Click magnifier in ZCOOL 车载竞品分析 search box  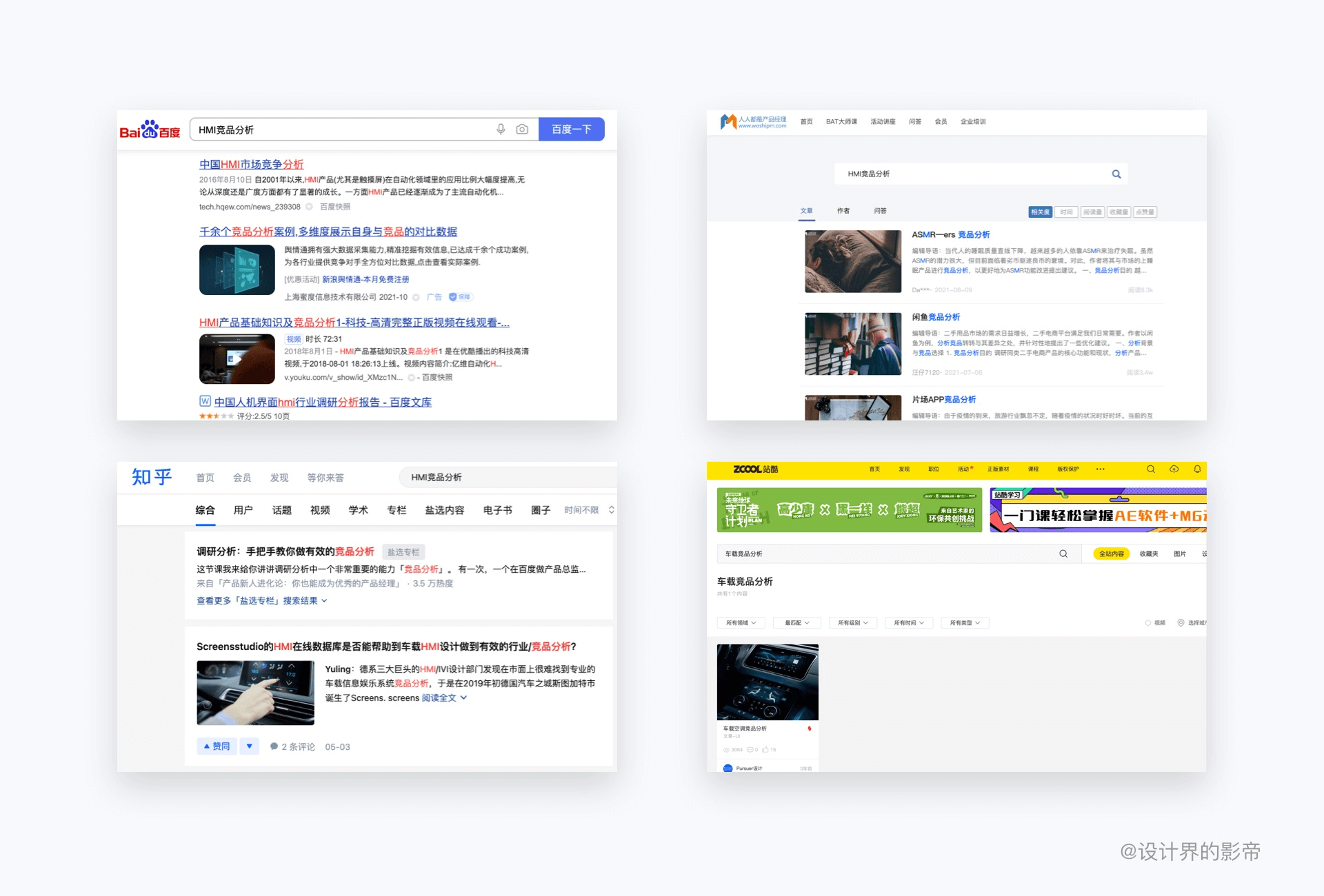click(x=1063, y=553)
